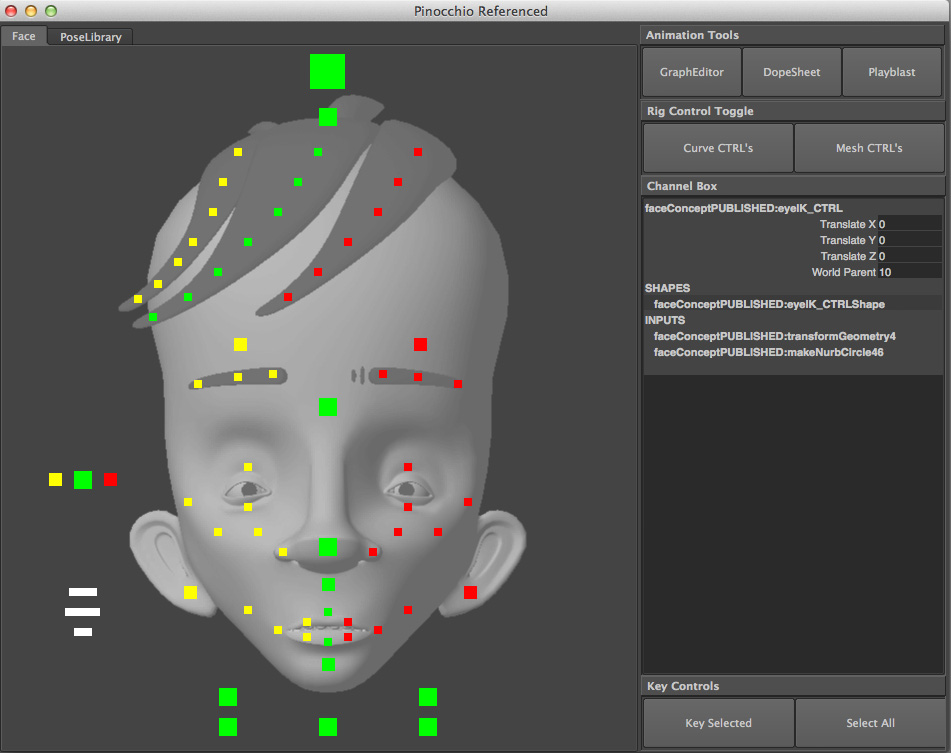Pick large red square above red eyebrow
Image resolution: width=951 pixels, height=753 pixels.
(x=420, y=344)
